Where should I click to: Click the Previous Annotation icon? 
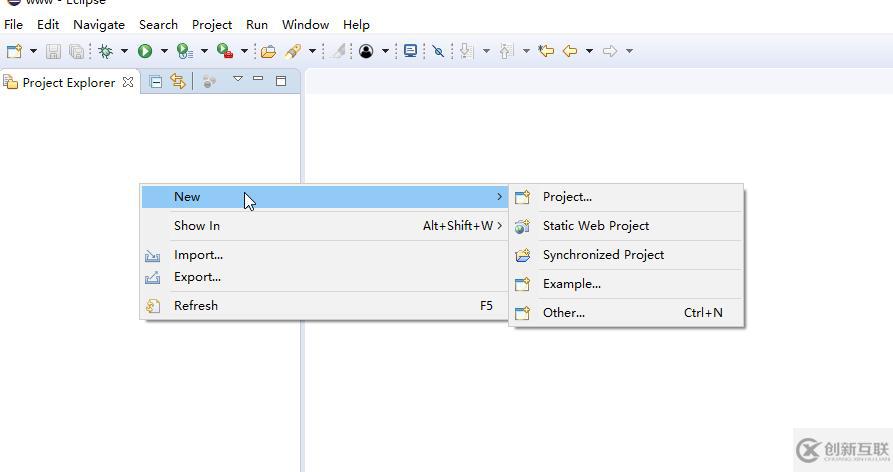[506, 51]
